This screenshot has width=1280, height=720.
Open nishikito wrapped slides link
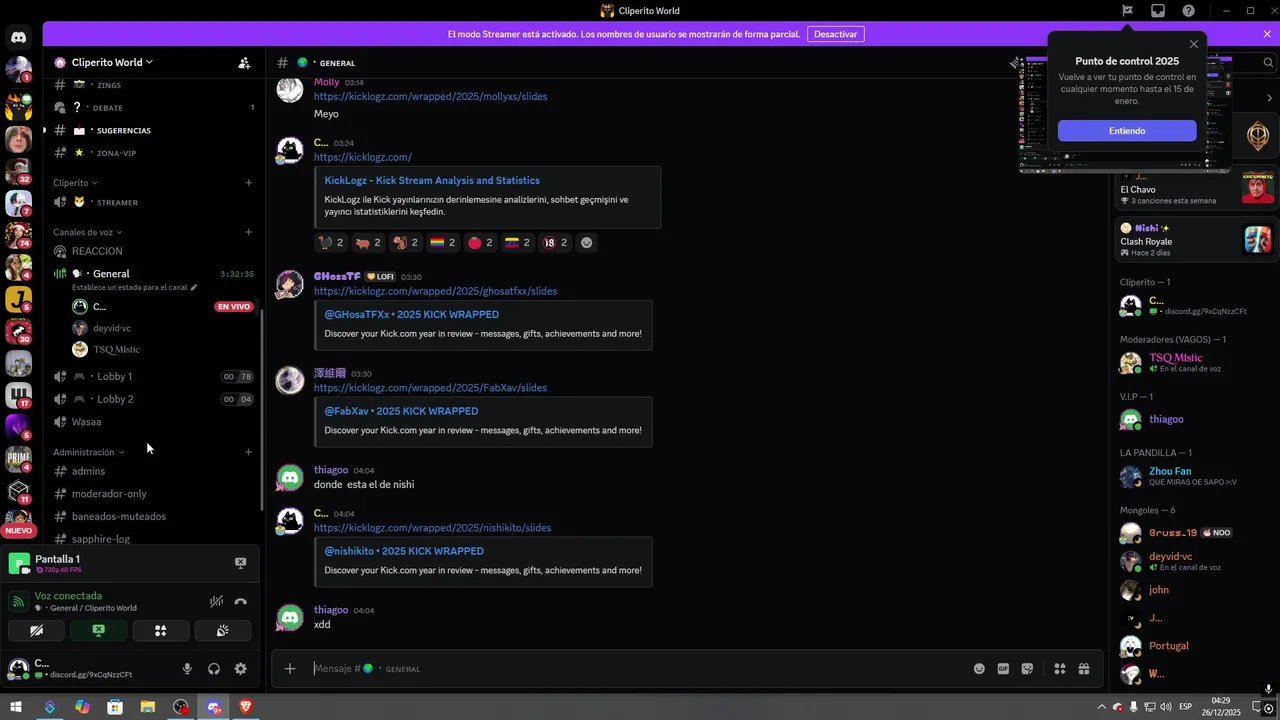point(432,528)
